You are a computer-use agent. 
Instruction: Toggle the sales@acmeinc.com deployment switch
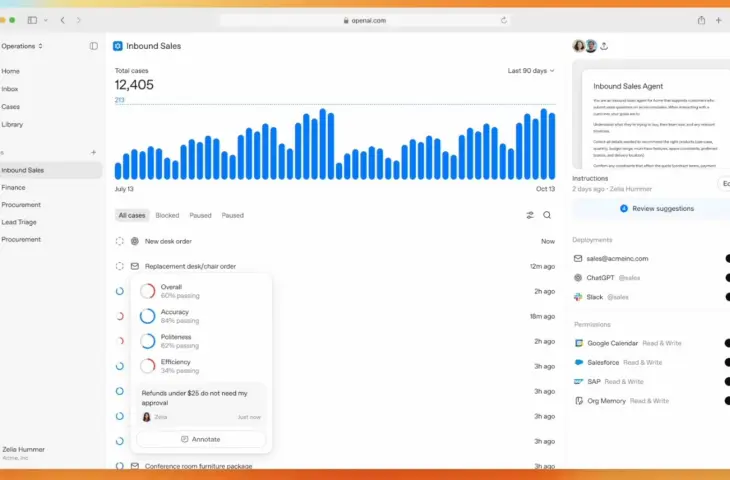726,258
